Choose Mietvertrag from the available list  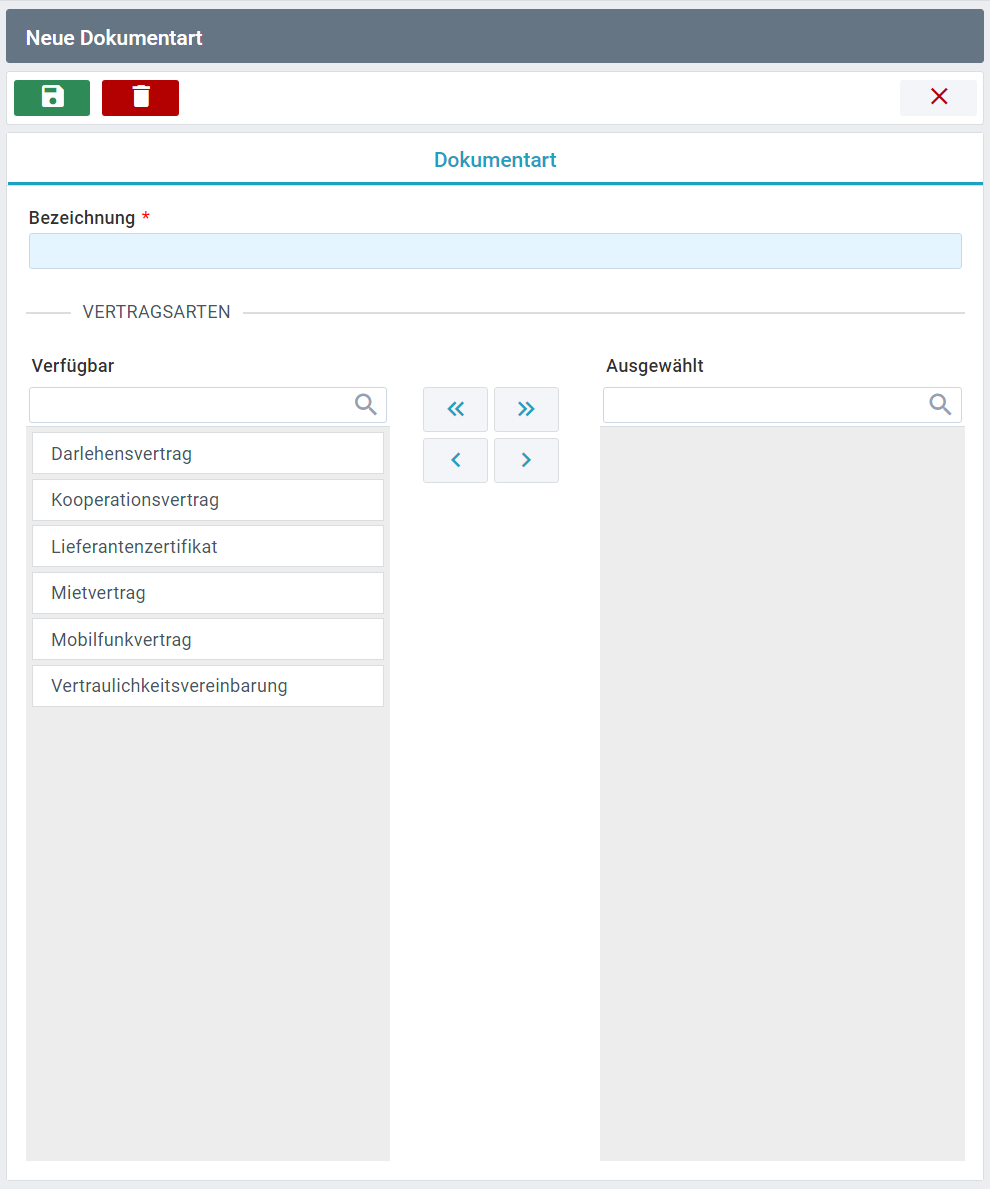click(208, 593)
